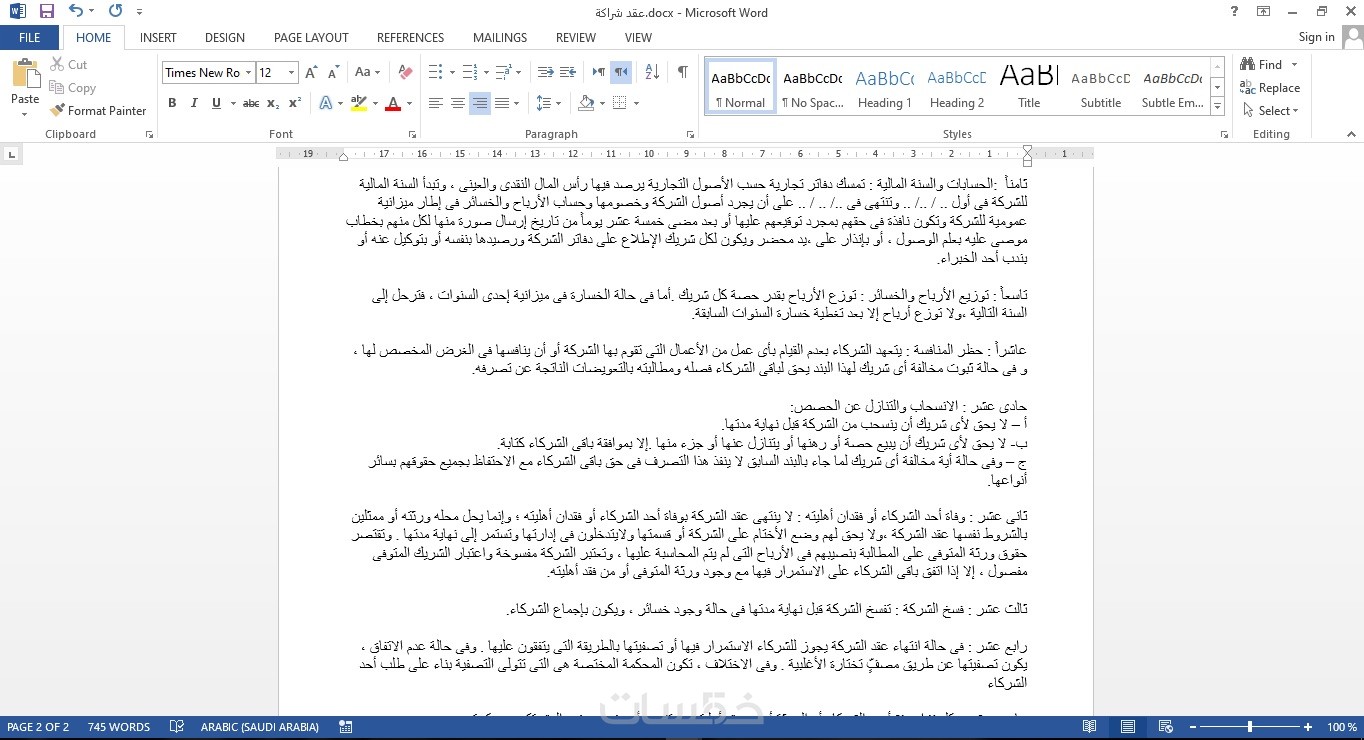Open the Customize Quick Access Toolbar menu

click(x=139, y=13)
